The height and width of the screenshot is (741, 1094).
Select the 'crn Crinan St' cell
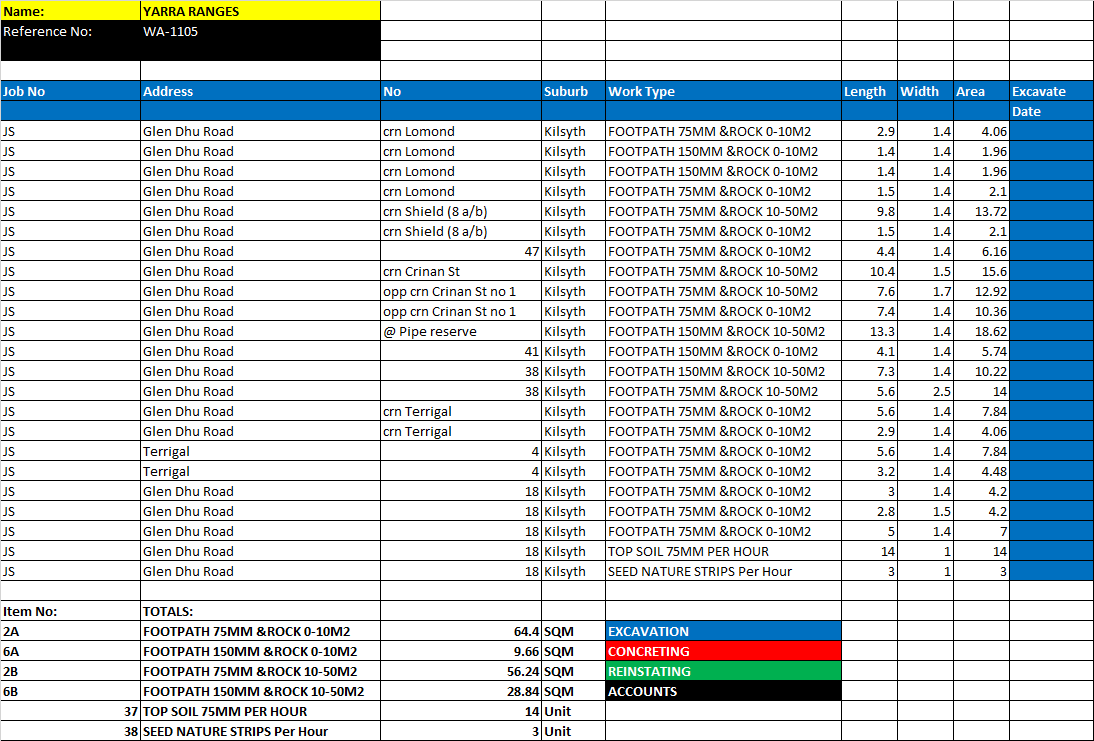coord(460,271)
